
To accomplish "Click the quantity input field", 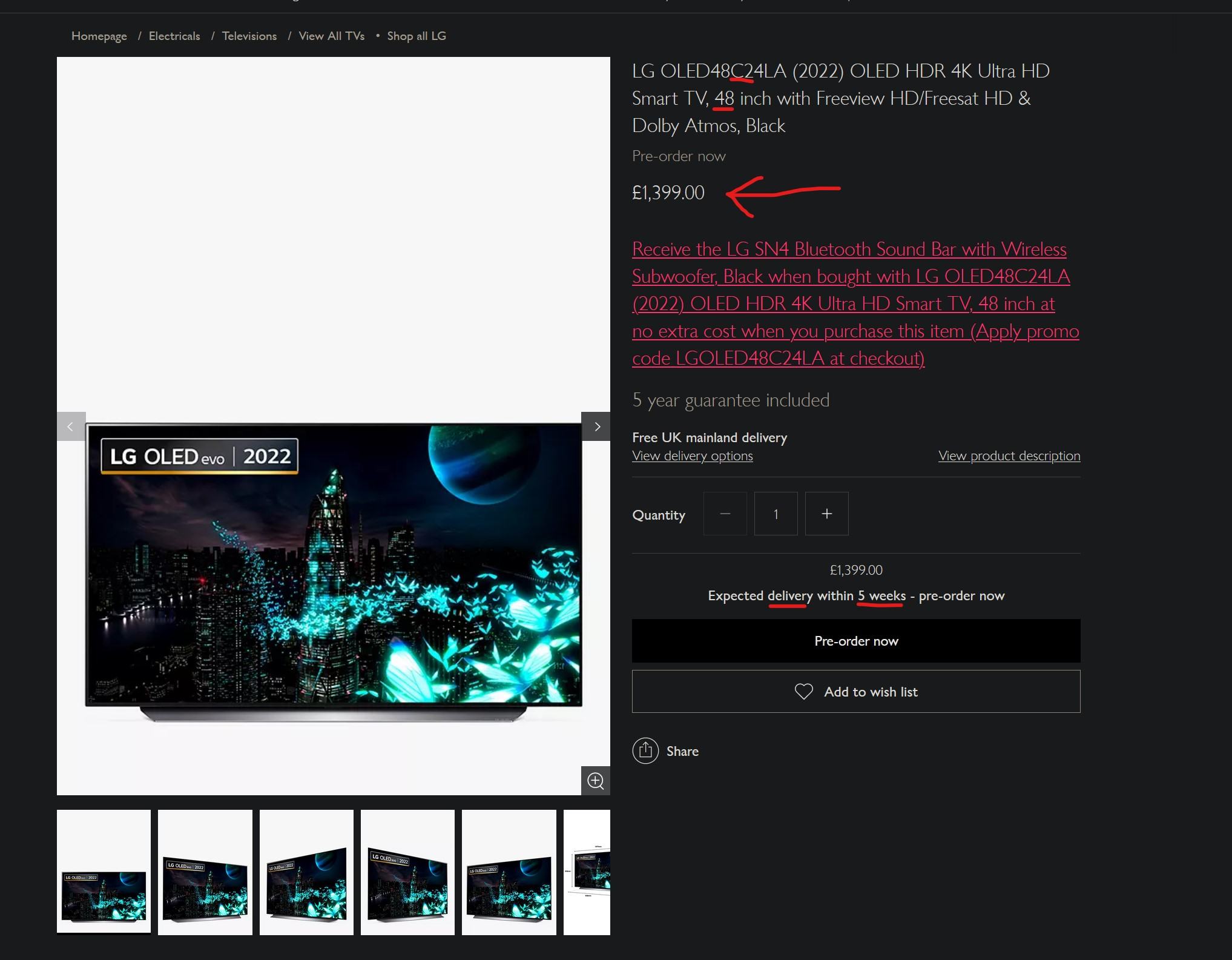I will pyautogui.click(x=776, y=514).
